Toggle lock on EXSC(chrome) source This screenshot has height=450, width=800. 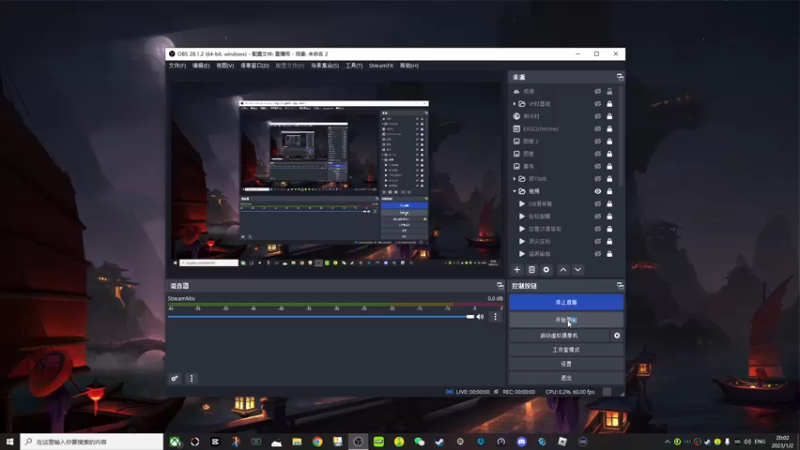609,129
